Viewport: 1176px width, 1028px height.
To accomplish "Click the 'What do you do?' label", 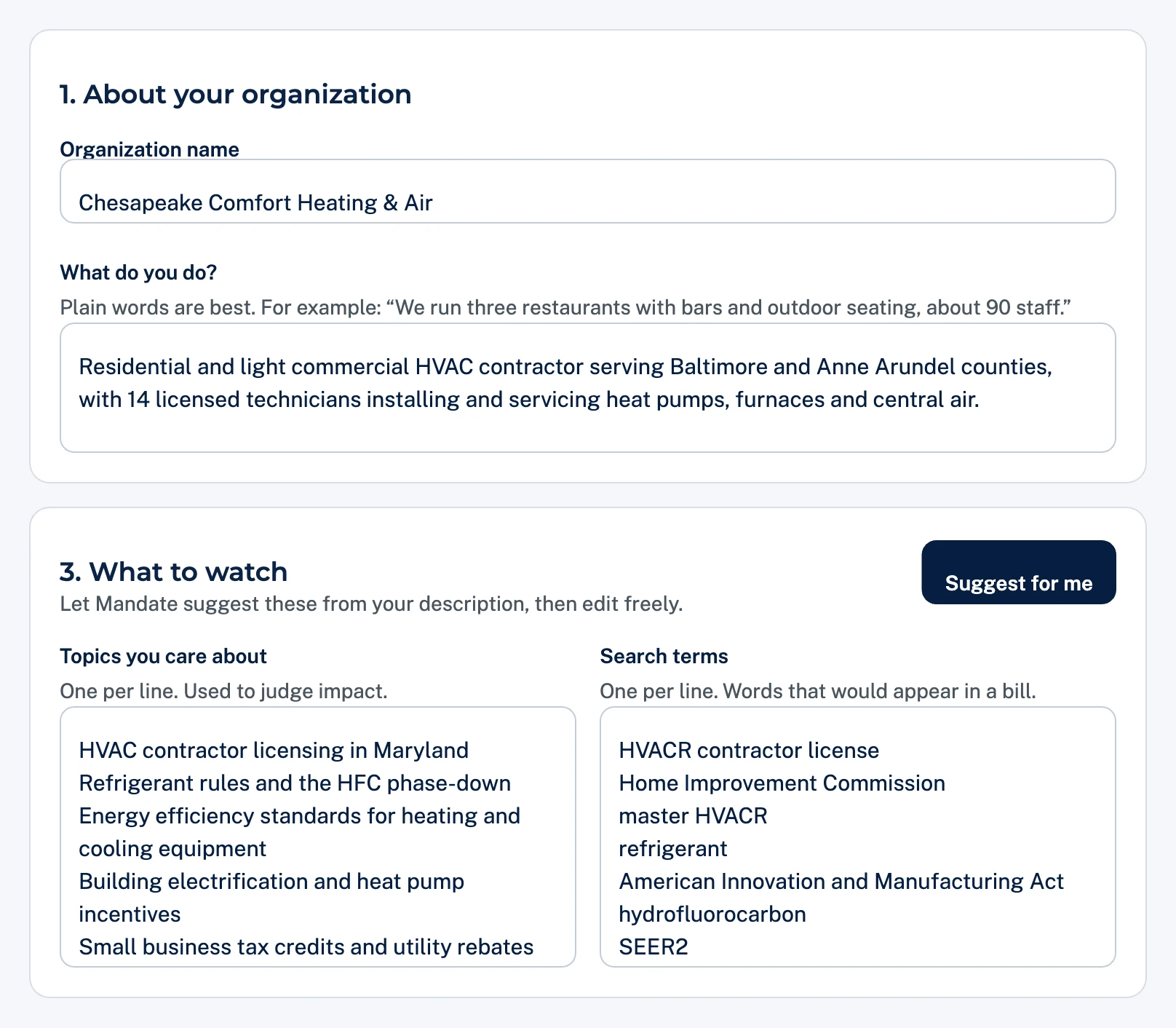I will [138, 272].
